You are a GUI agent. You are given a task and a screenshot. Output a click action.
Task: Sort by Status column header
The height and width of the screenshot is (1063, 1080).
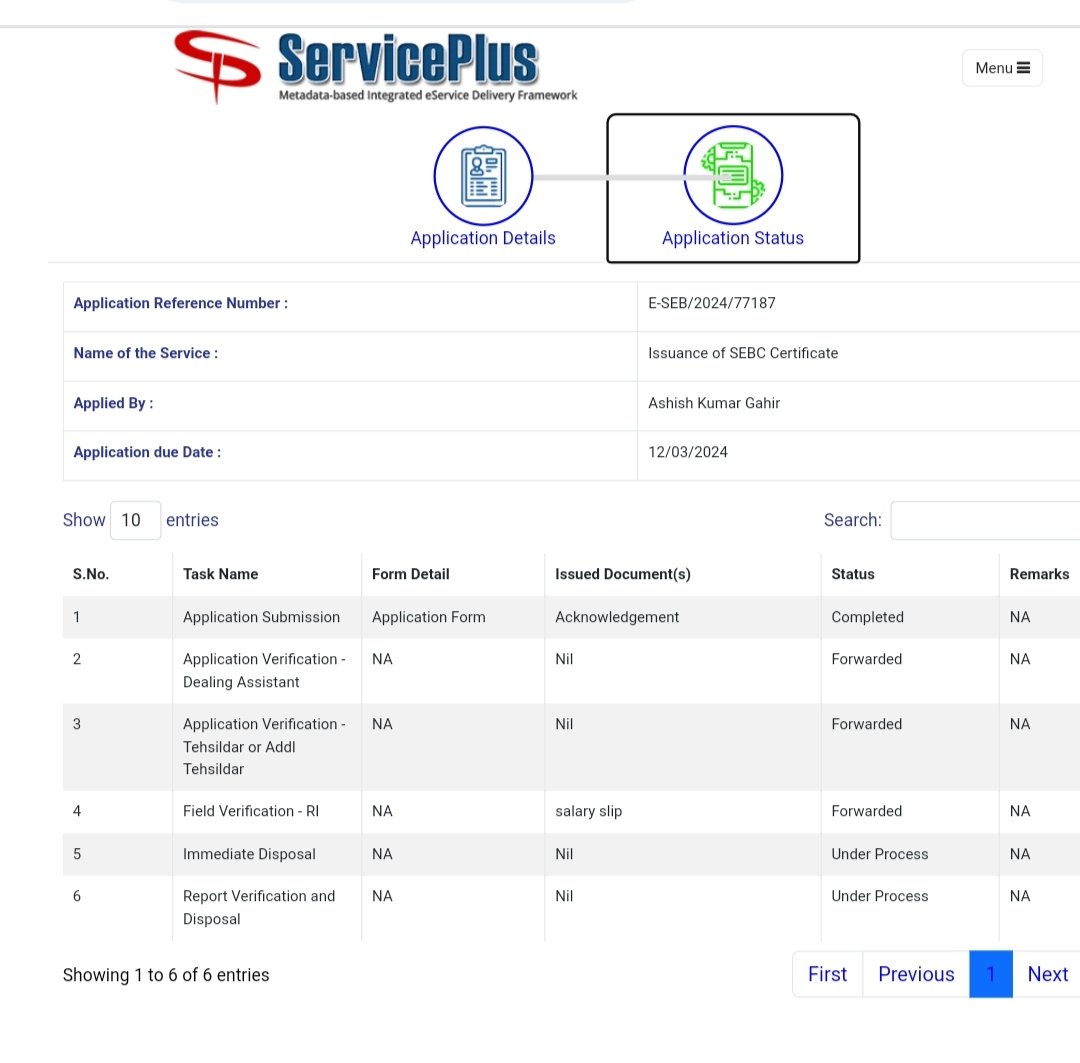(853, 574)
